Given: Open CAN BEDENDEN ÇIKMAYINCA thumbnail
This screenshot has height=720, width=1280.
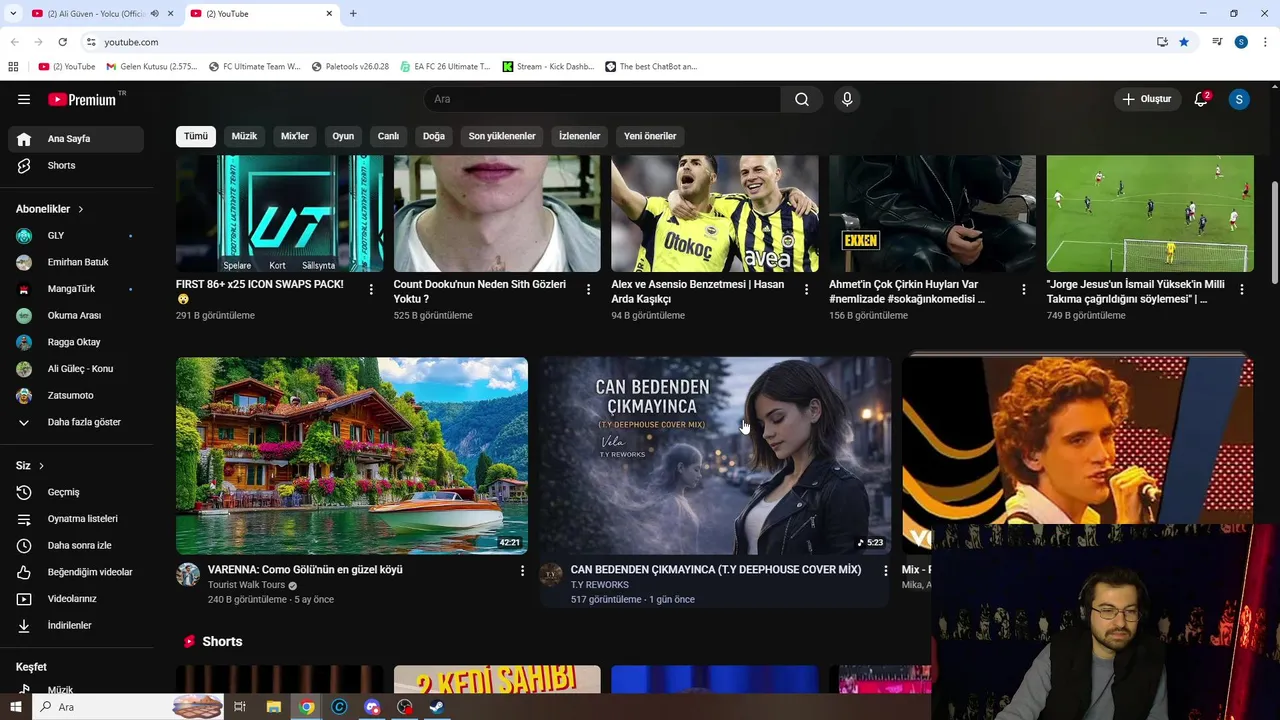Looking at the screenshot, I should pos(715,455).
